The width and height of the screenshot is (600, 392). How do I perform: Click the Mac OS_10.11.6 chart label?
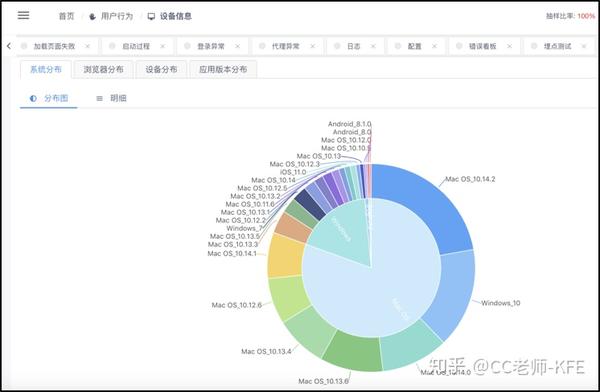click(x=250, y=204)
